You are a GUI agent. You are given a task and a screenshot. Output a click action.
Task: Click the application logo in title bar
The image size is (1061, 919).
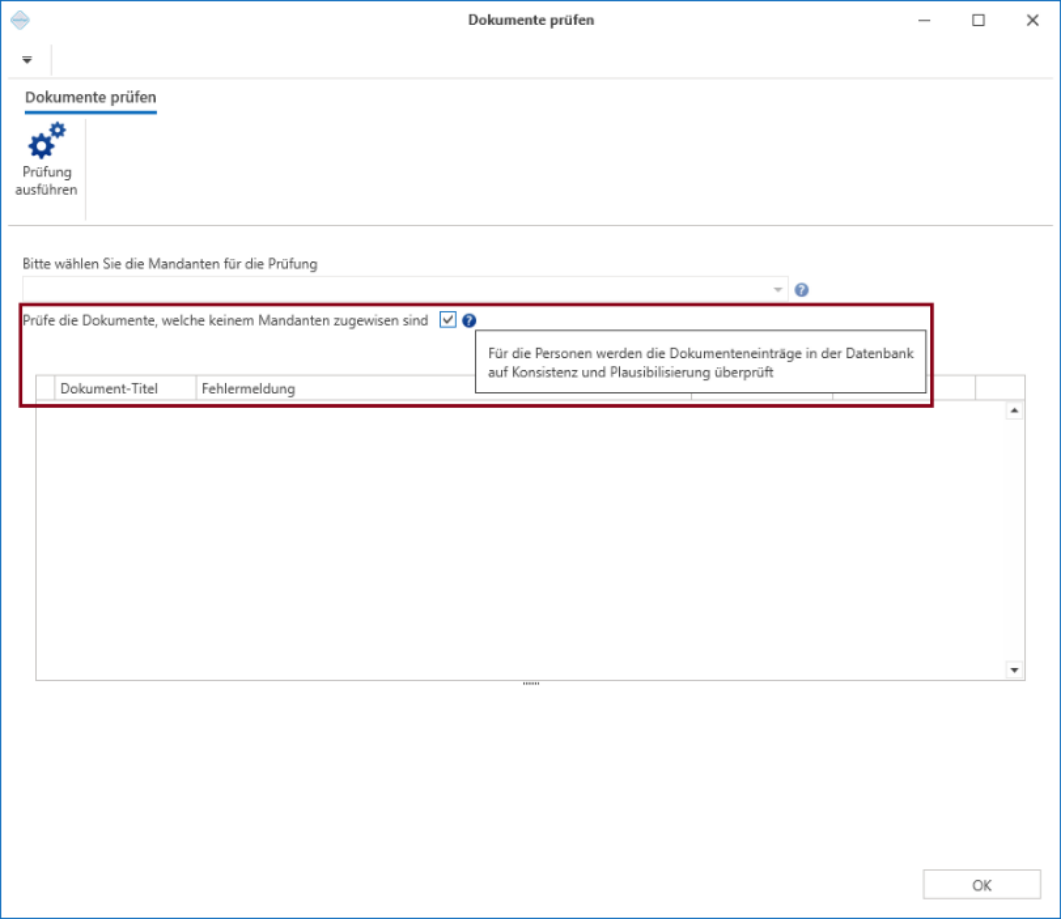[x=20, y=20]
